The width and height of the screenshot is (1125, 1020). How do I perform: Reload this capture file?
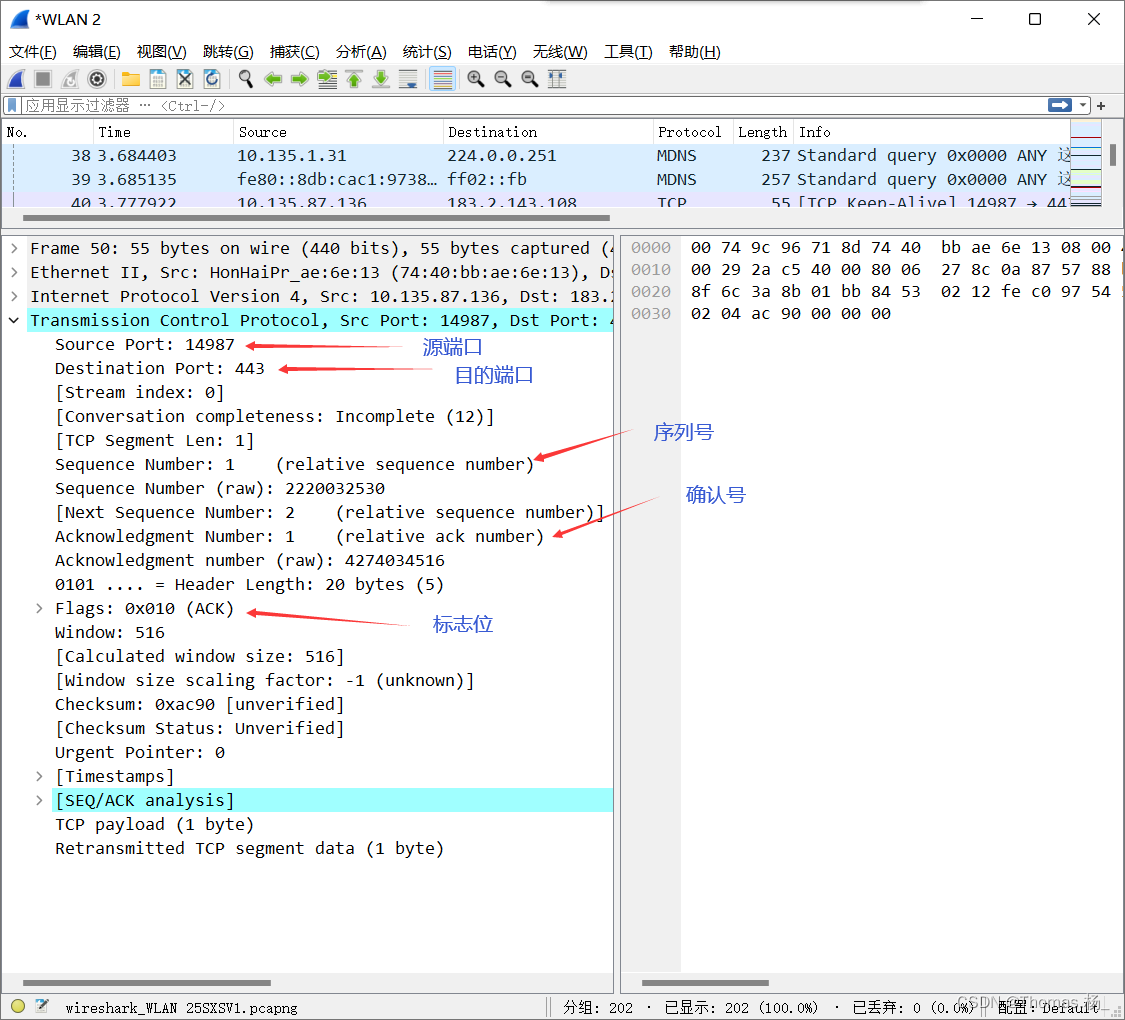(x=212, y=79)
